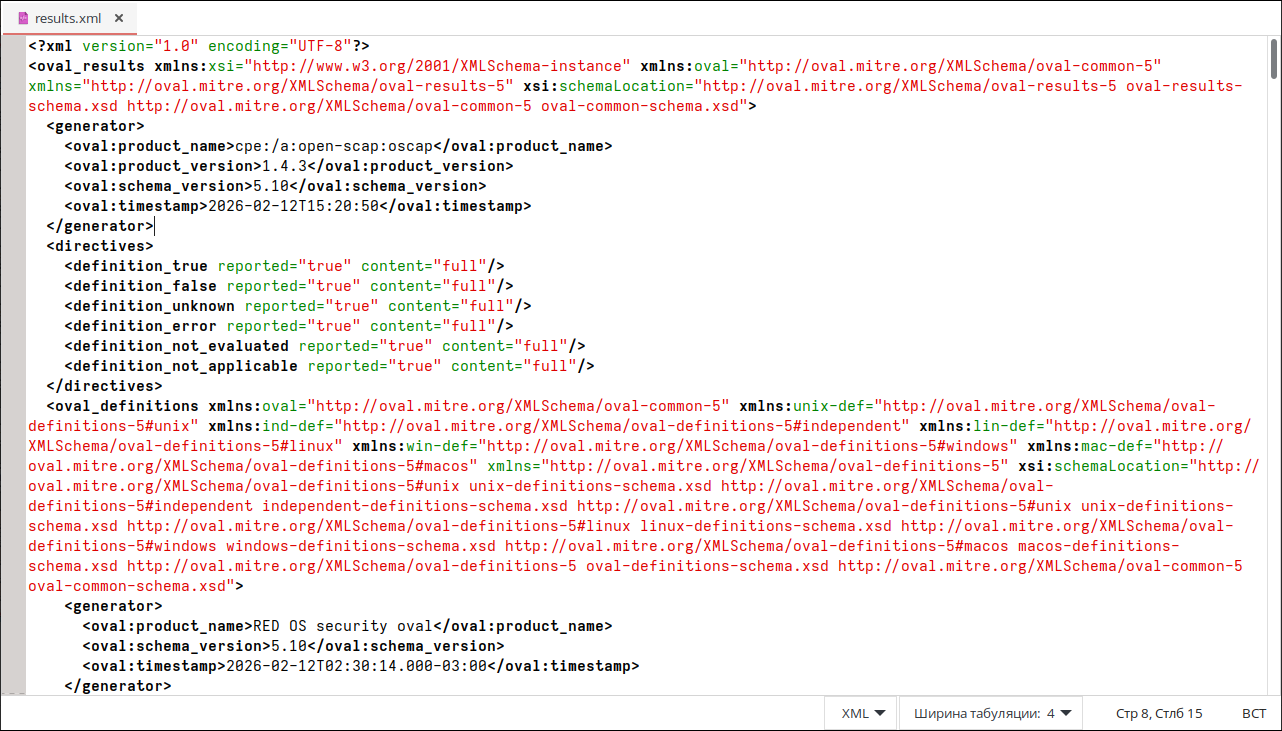Click the arrow next to tab width 4
Screen dimensions: 1282x731
[x=1066, y=713]
